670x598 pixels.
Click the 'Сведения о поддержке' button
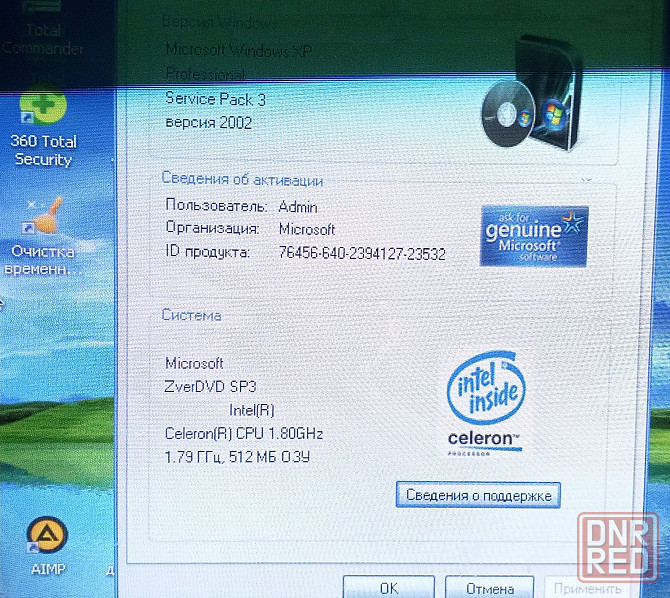pyautogui.click(x=478, y=495)
